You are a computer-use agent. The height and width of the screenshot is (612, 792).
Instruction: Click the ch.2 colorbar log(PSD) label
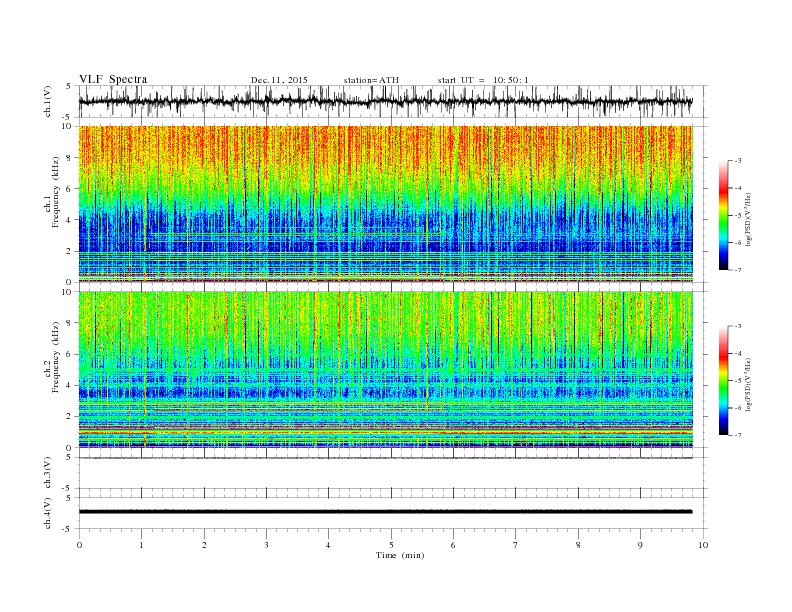[749, 384]
